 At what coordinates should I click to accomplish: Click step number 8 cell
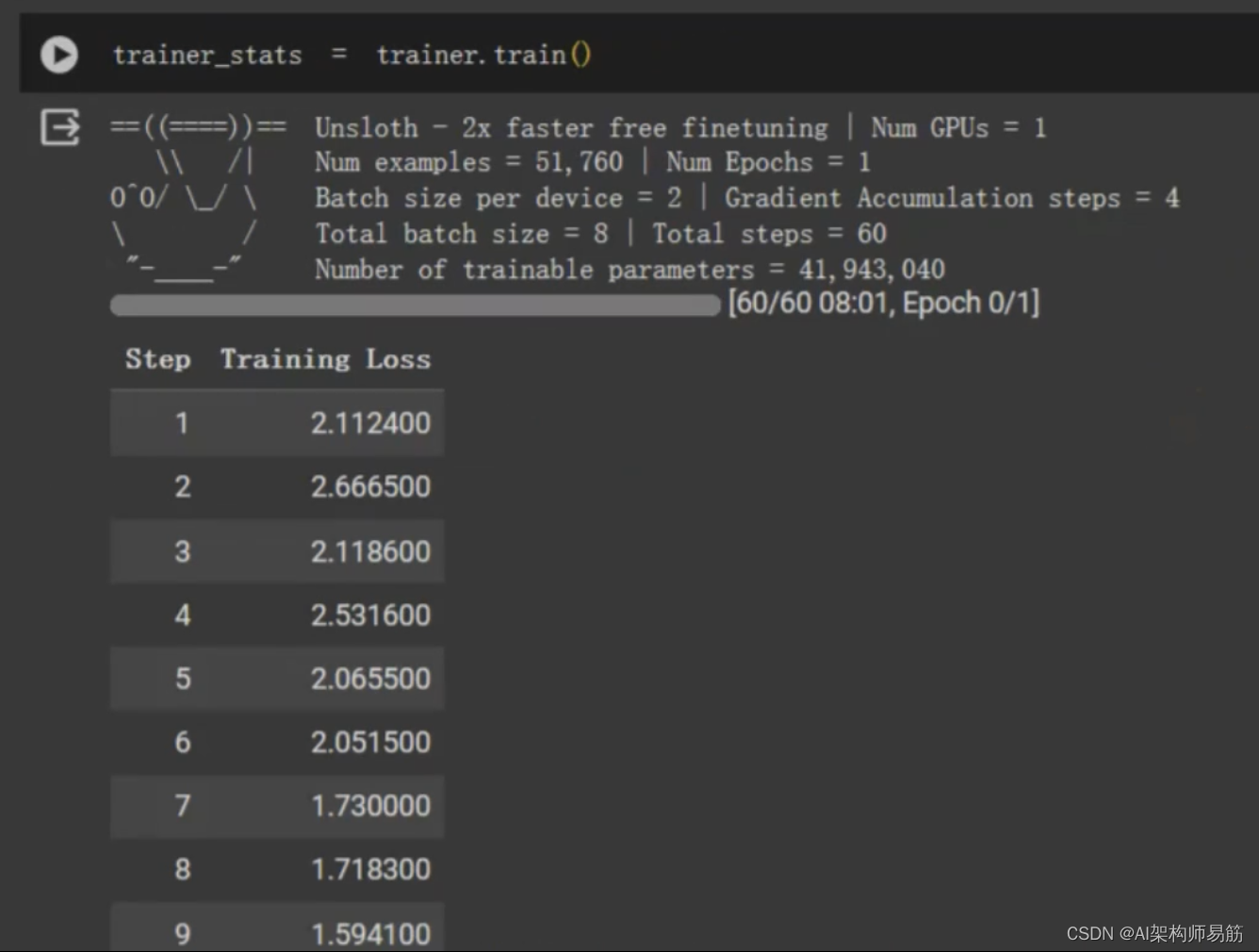tap(182, 869)
